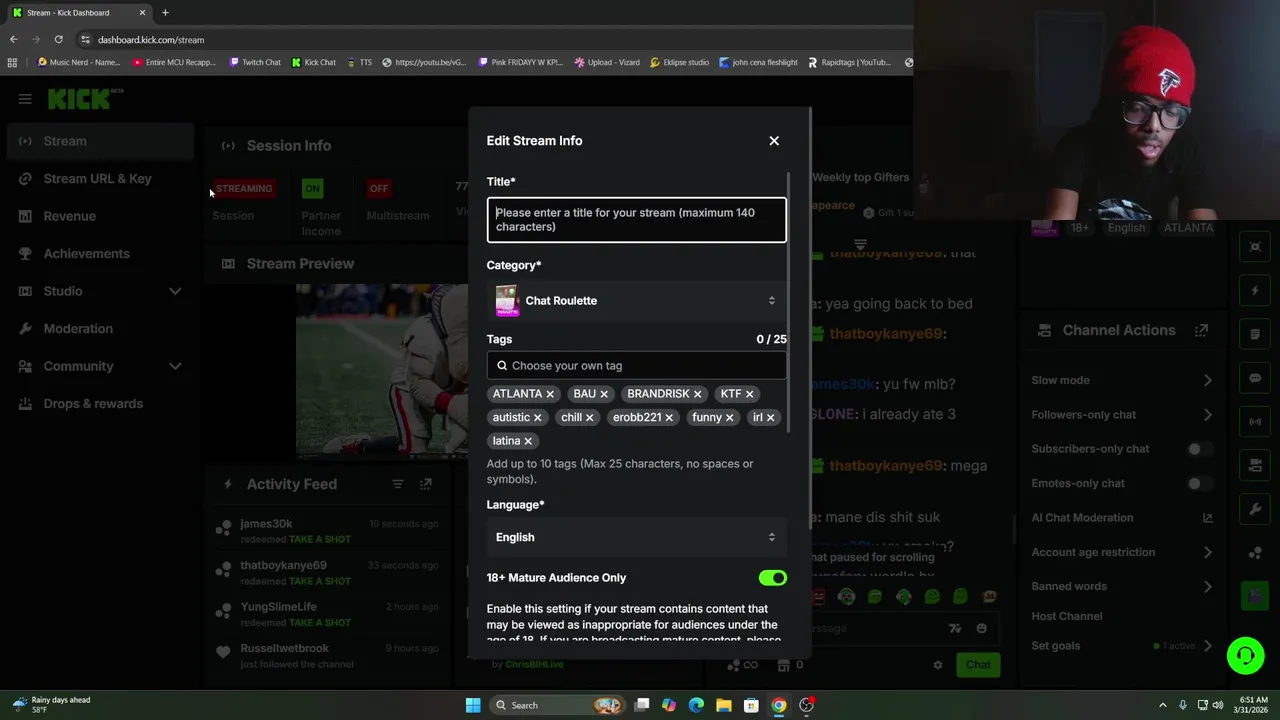Open Achievements in the sidebar
This screenshot has width=1280, height=720.
click(99, 254)
